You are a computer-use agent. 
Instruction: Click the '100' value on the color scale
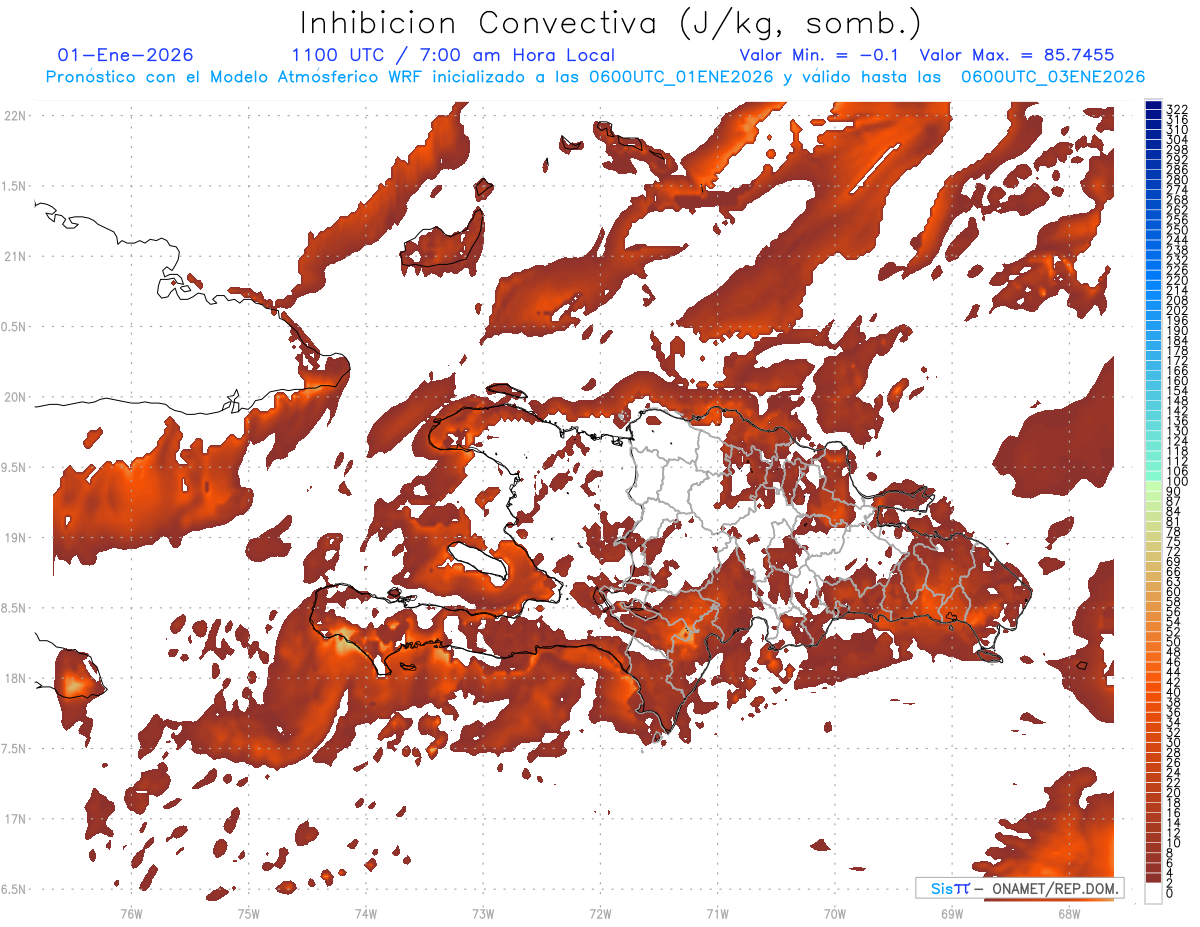pyautogui.click(x=1177, y=483)
